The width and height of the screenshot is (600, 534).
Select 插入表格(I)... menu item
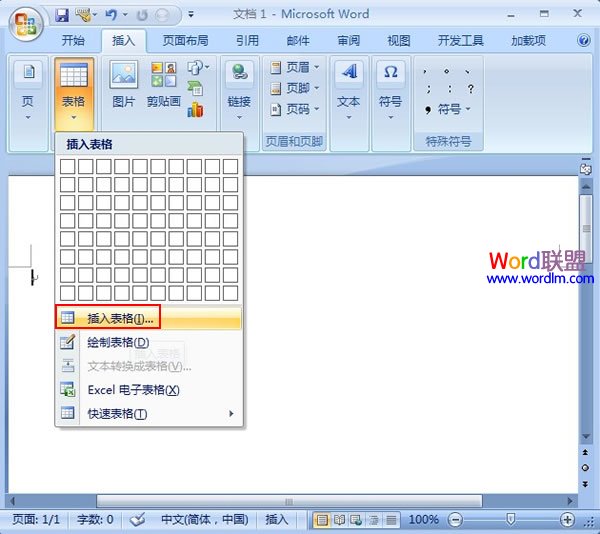coord(149,318)
